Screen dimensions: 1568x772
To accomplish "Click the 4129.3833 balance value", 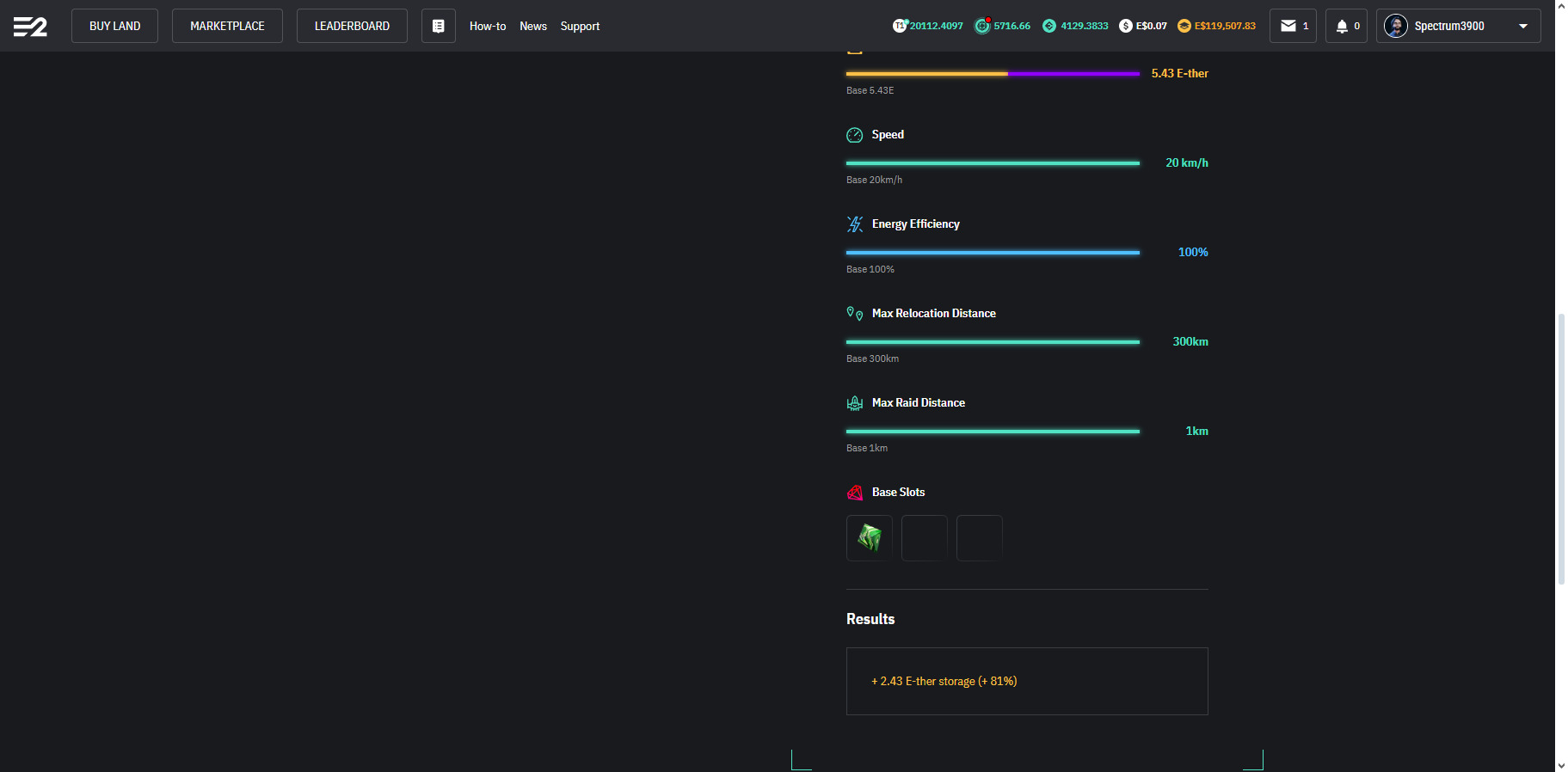I will (x=1085, y=26).
